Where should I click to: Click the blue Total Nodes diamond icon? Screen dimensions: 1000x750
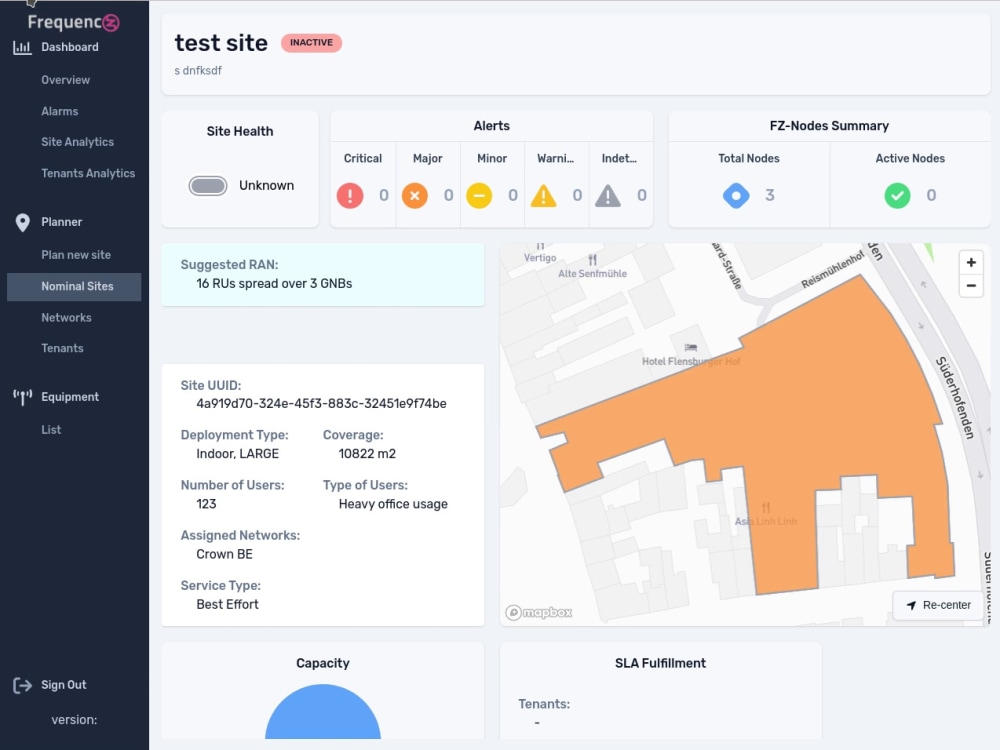point(736,196)
